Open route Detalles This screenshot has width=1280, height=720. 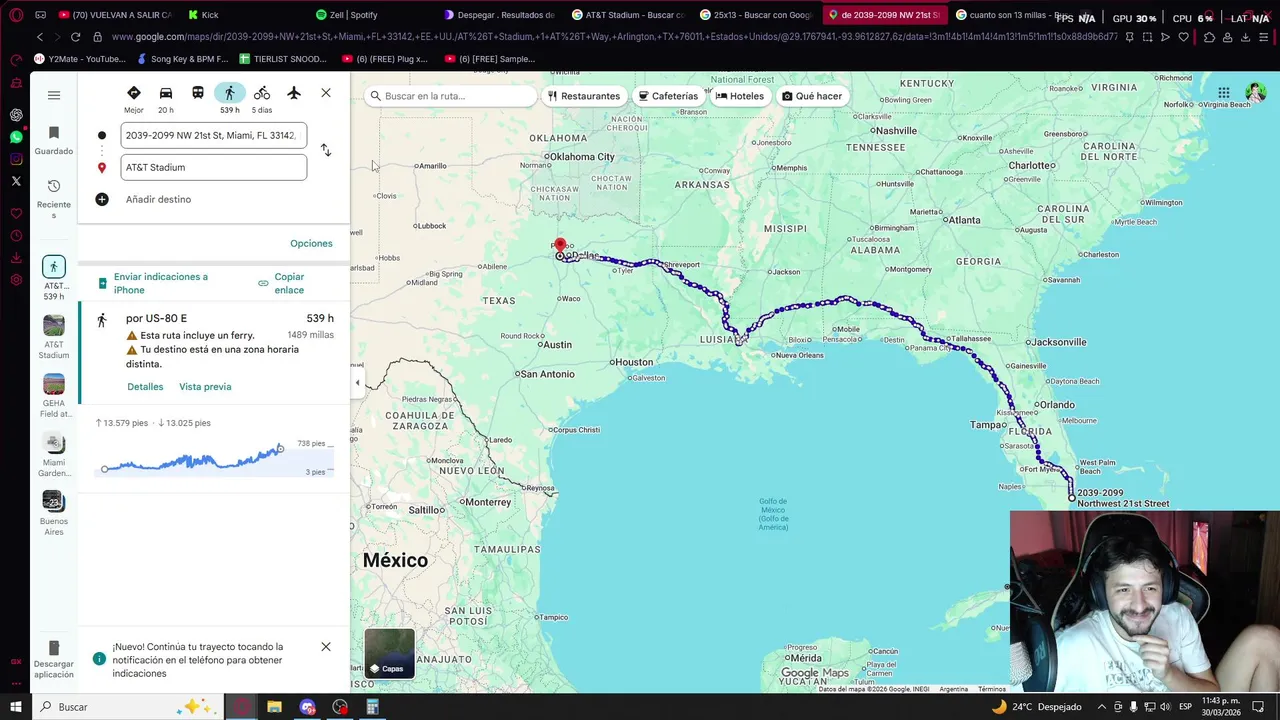tap(145, 386)
